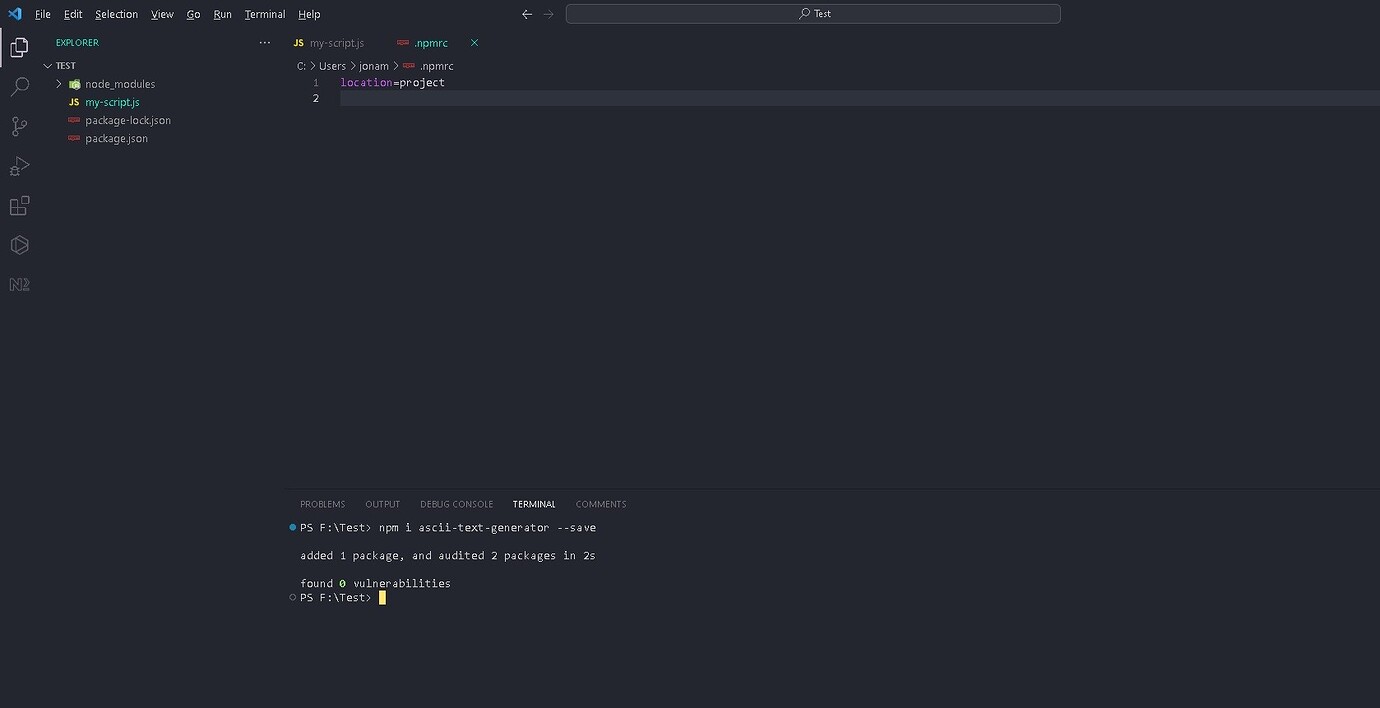Click the forward navigation arrow
The width and height of the screenshot is (1380, 708).
(547, 14)
